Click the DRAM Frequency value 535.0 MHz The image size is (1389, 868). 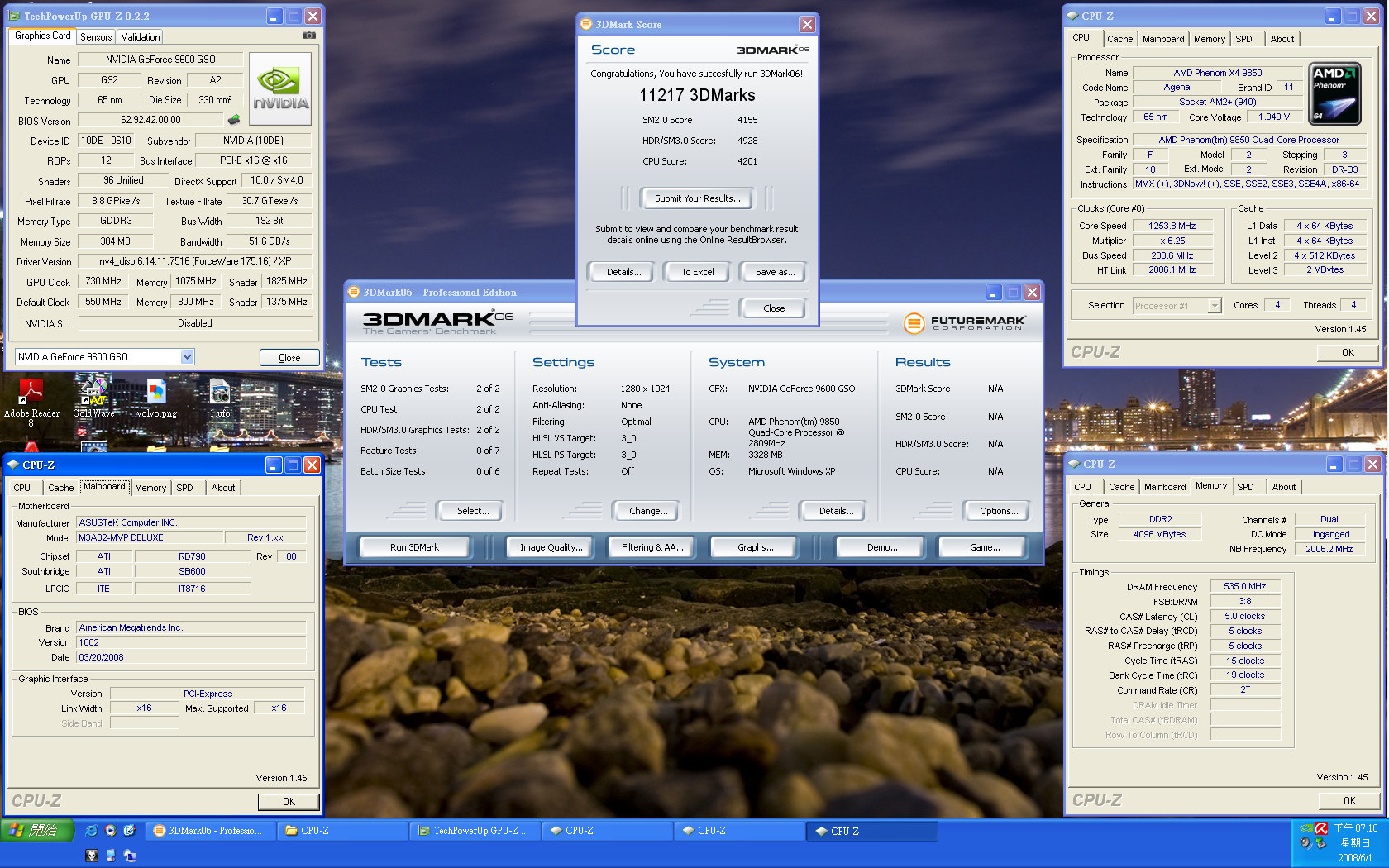tap(1245, 586)
